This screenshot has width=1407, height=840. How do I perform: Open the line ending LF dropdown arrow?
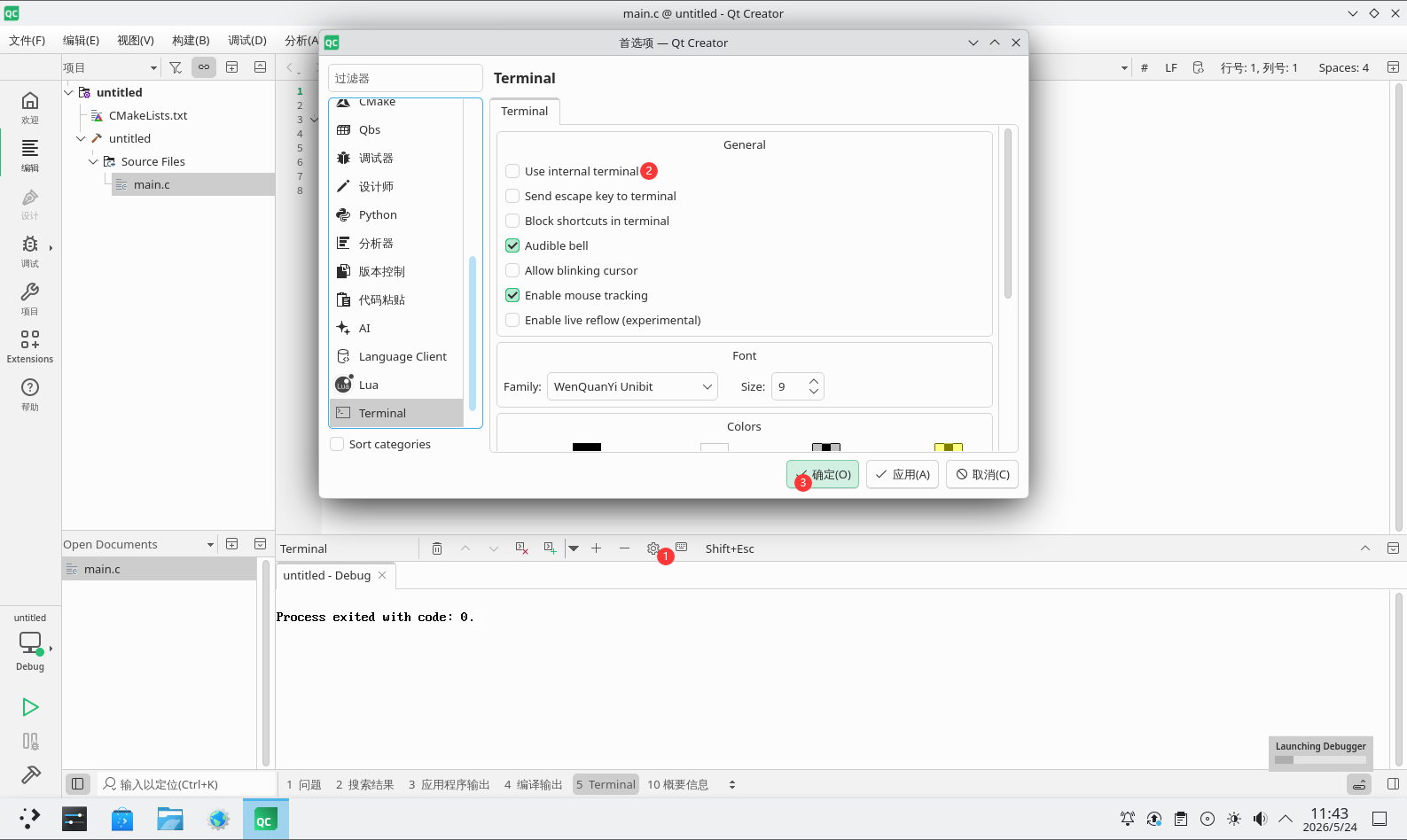click(1171, 67)
